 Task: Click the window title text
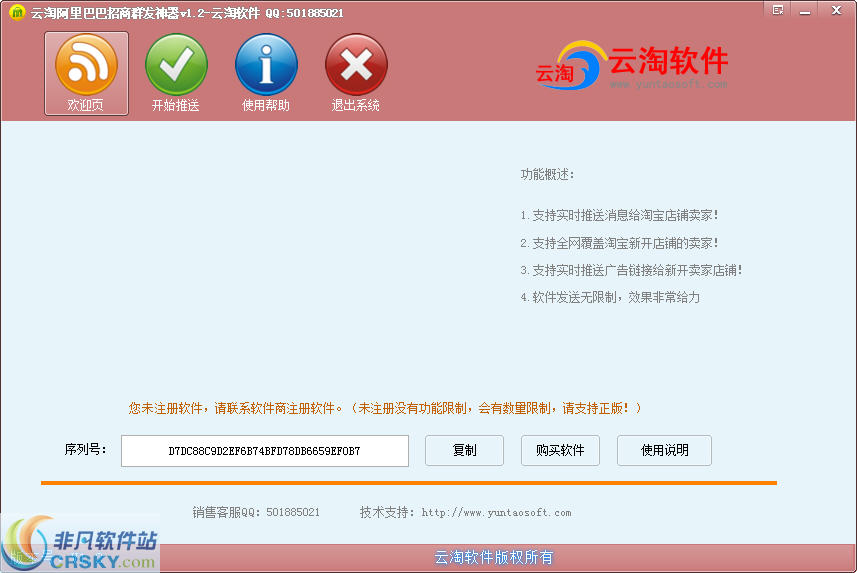click(187, 13)
